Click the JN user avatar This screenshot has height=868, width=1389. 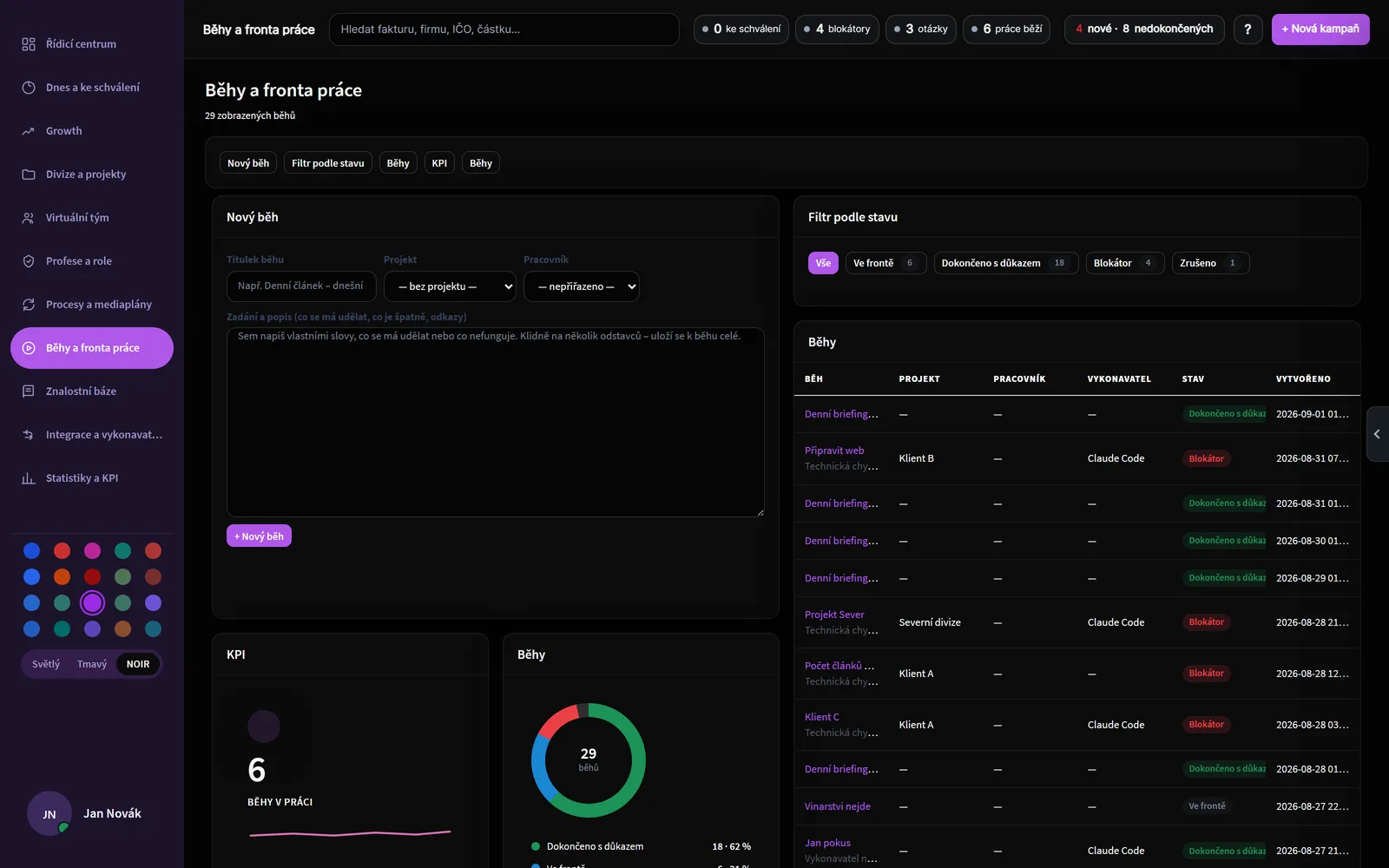click(49, 814)
